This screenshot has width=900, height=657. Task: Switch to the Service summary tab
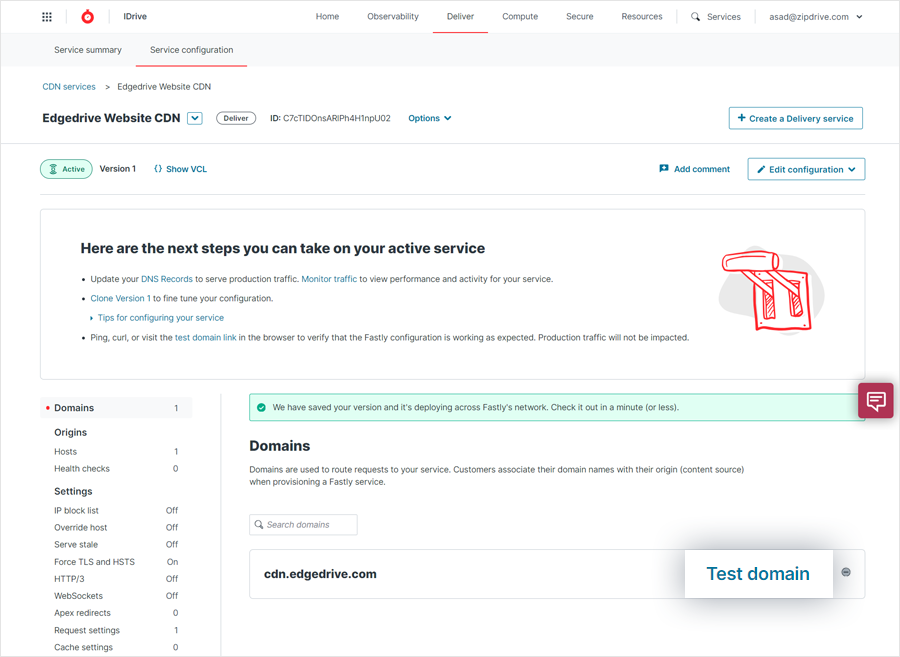(x=88, y=50)
